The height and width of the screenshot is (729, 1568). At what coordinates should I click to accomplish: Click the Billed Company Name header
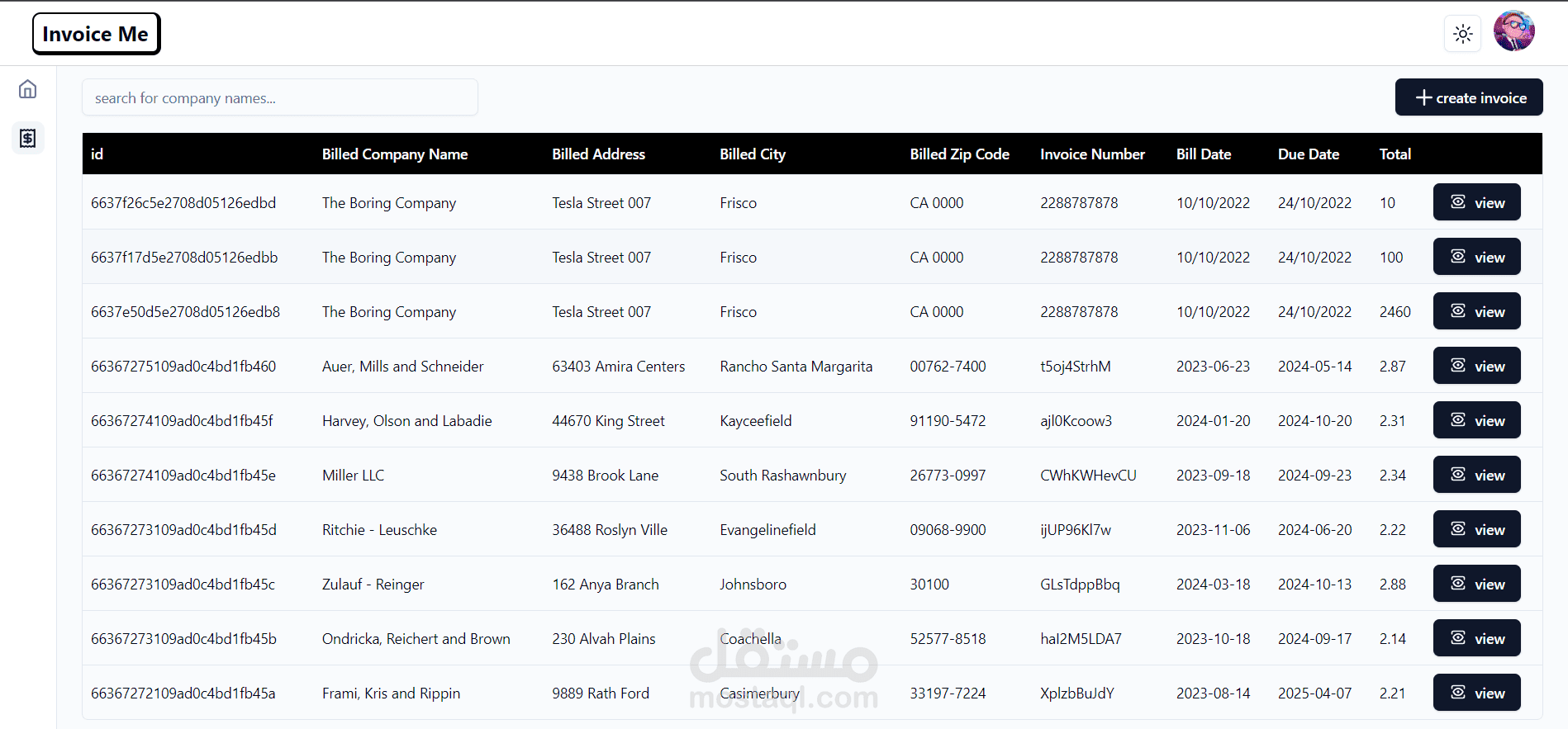395,154
